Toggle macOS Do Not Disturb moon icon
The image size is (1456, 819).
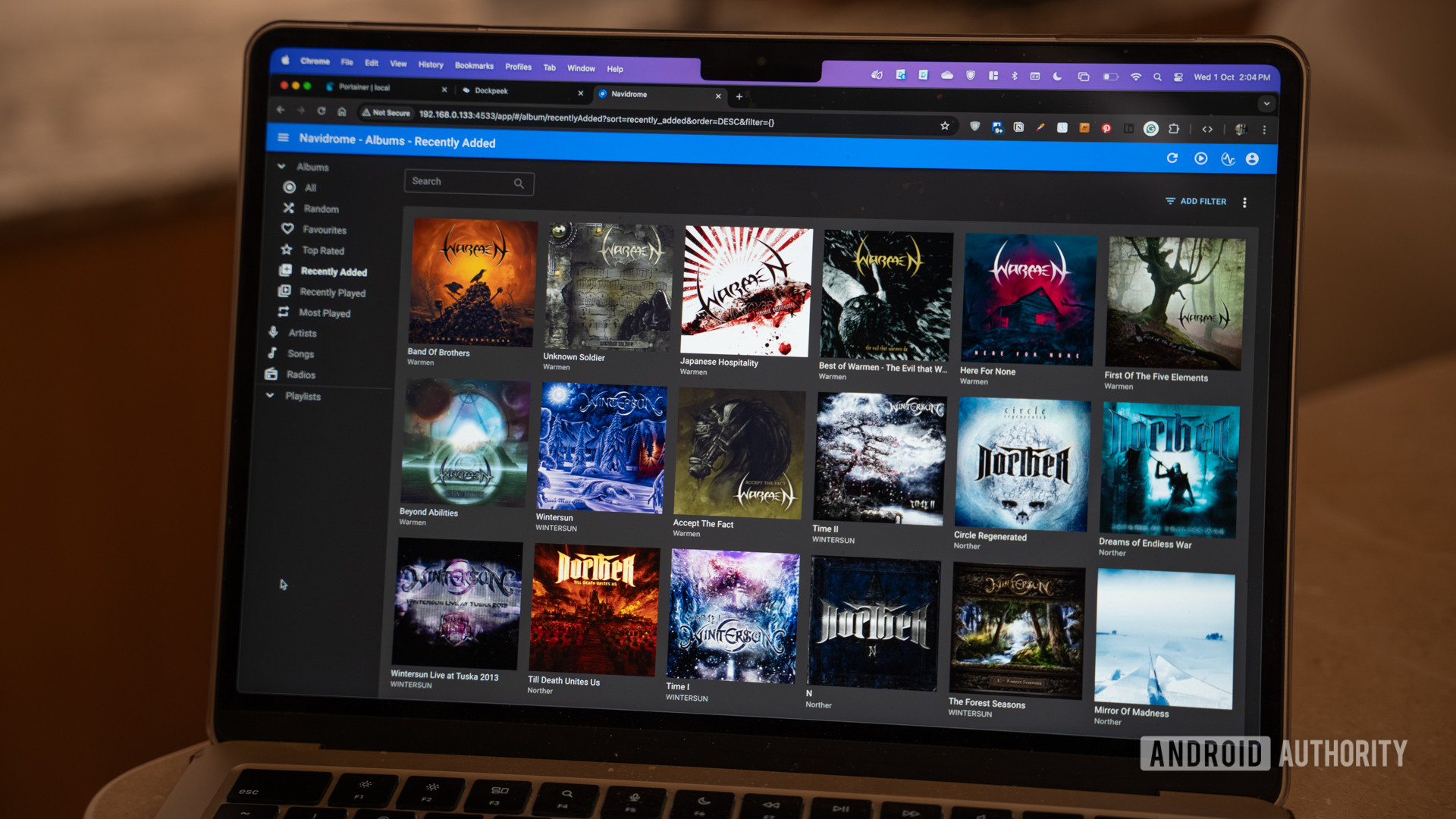coord(1057,77)
